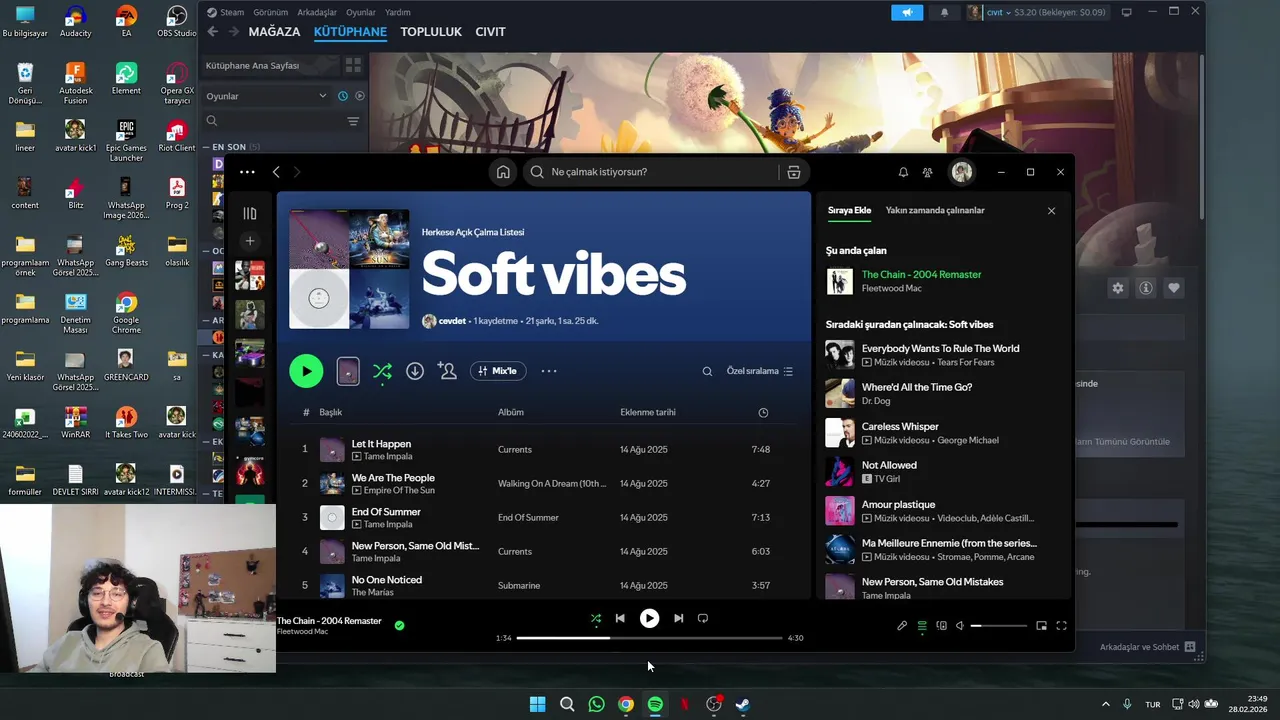
Task: Open Spotify browse icon in search bar
Action: (x=794, y=172)
